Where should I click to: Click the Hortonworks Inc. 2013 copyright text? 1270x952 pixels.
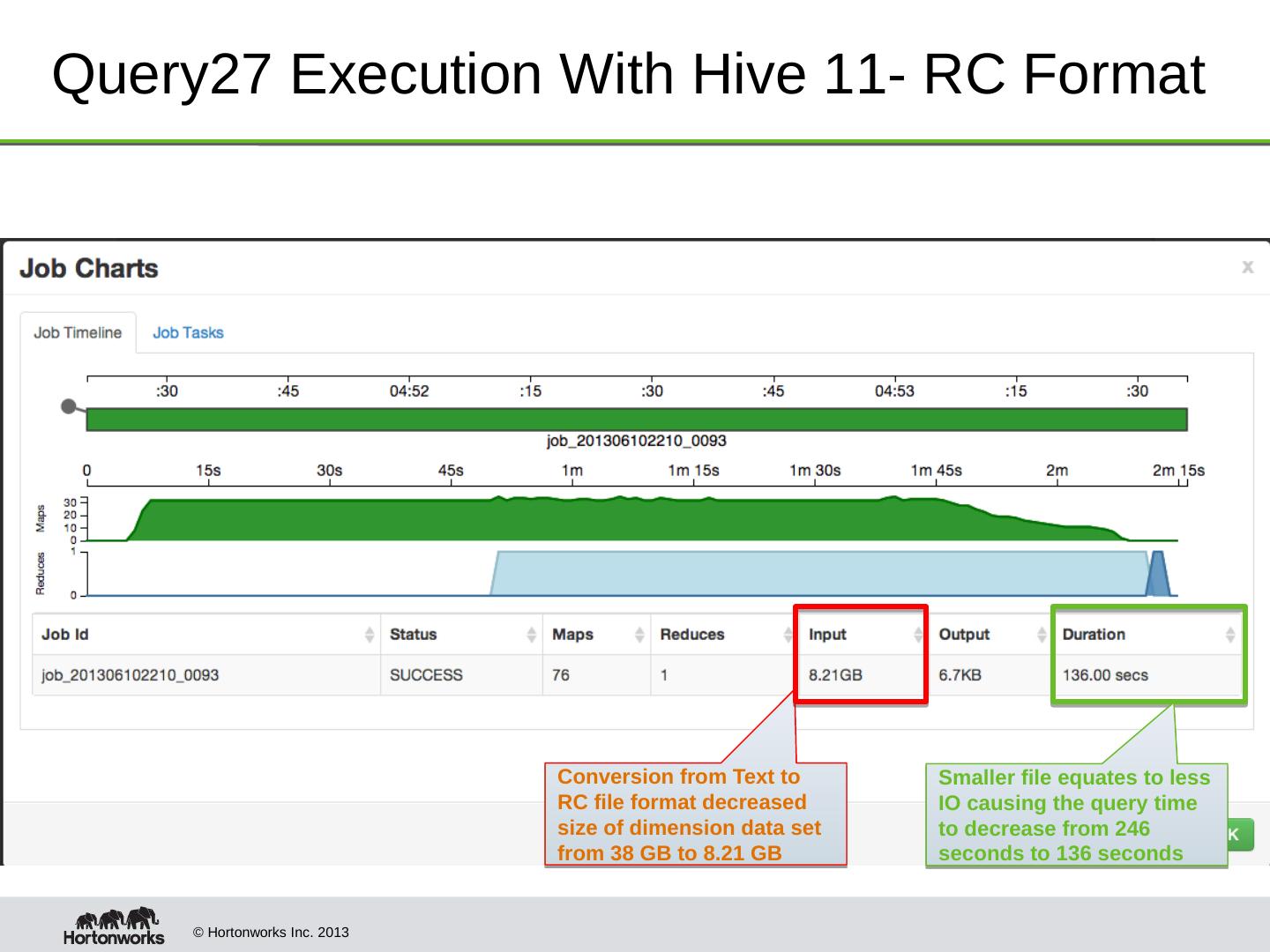tap(271, 933)
